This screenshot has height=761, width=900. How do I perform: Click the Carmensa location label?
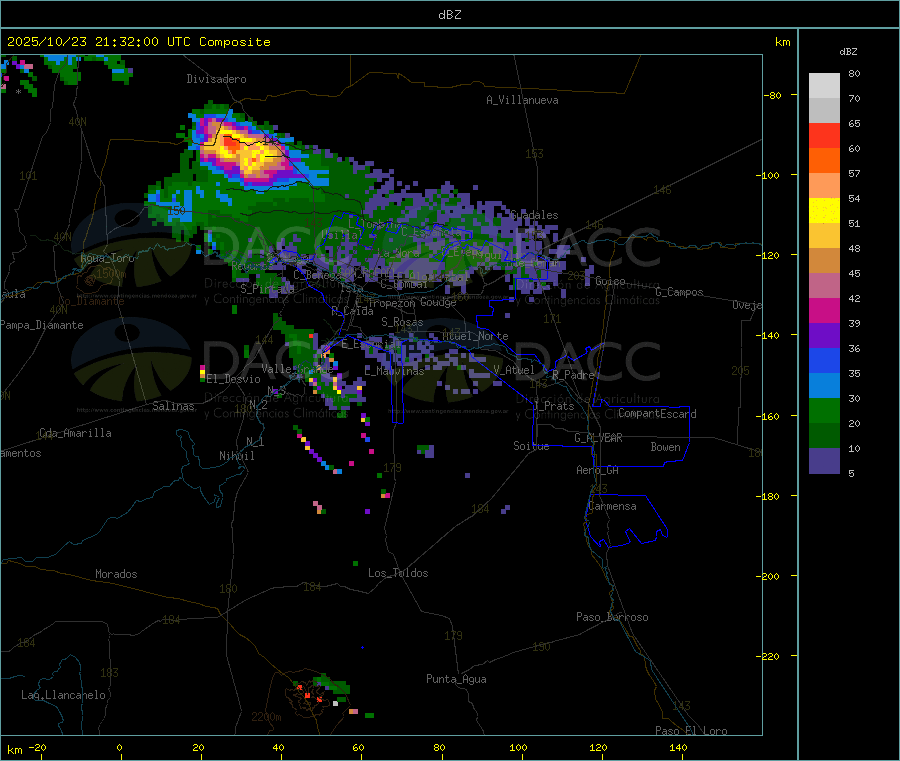point(612,506)
